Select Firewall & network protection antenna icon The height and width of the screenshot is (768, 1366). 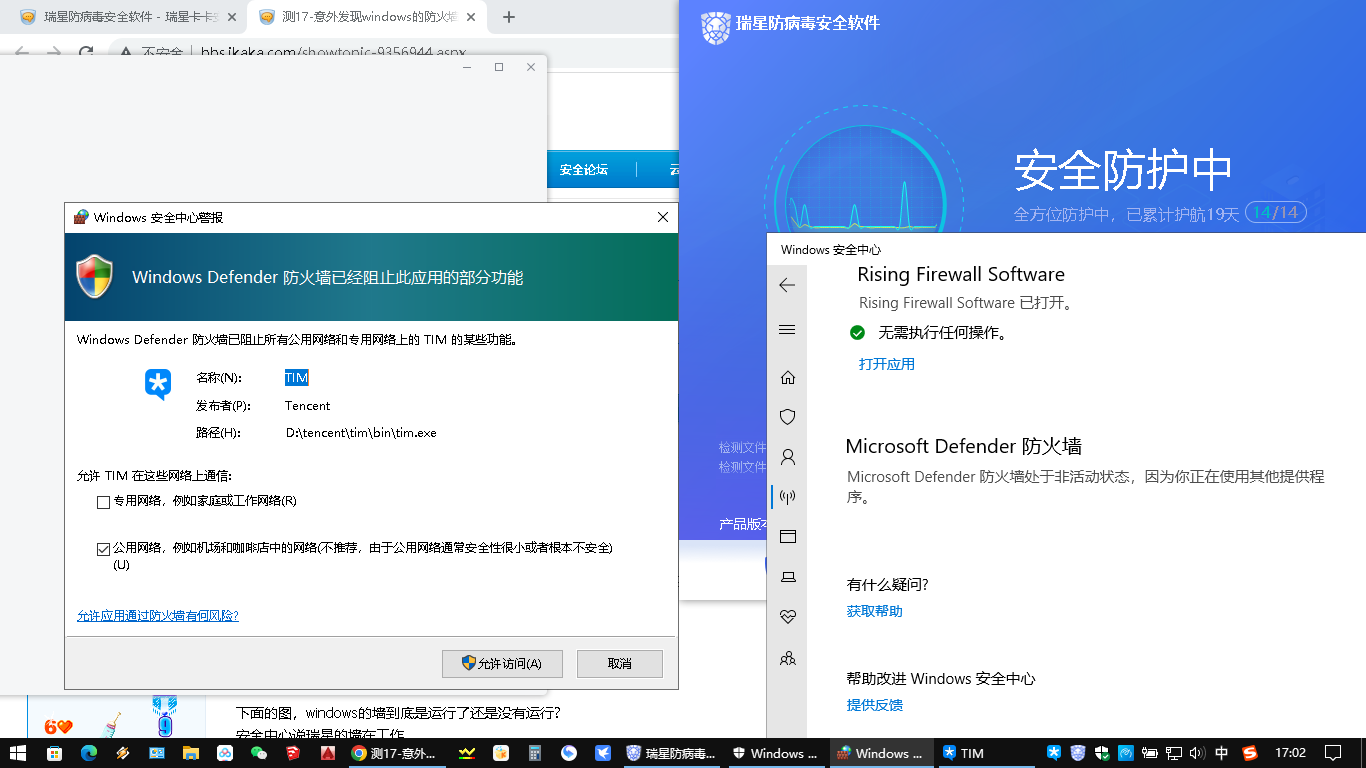[788, 497]
